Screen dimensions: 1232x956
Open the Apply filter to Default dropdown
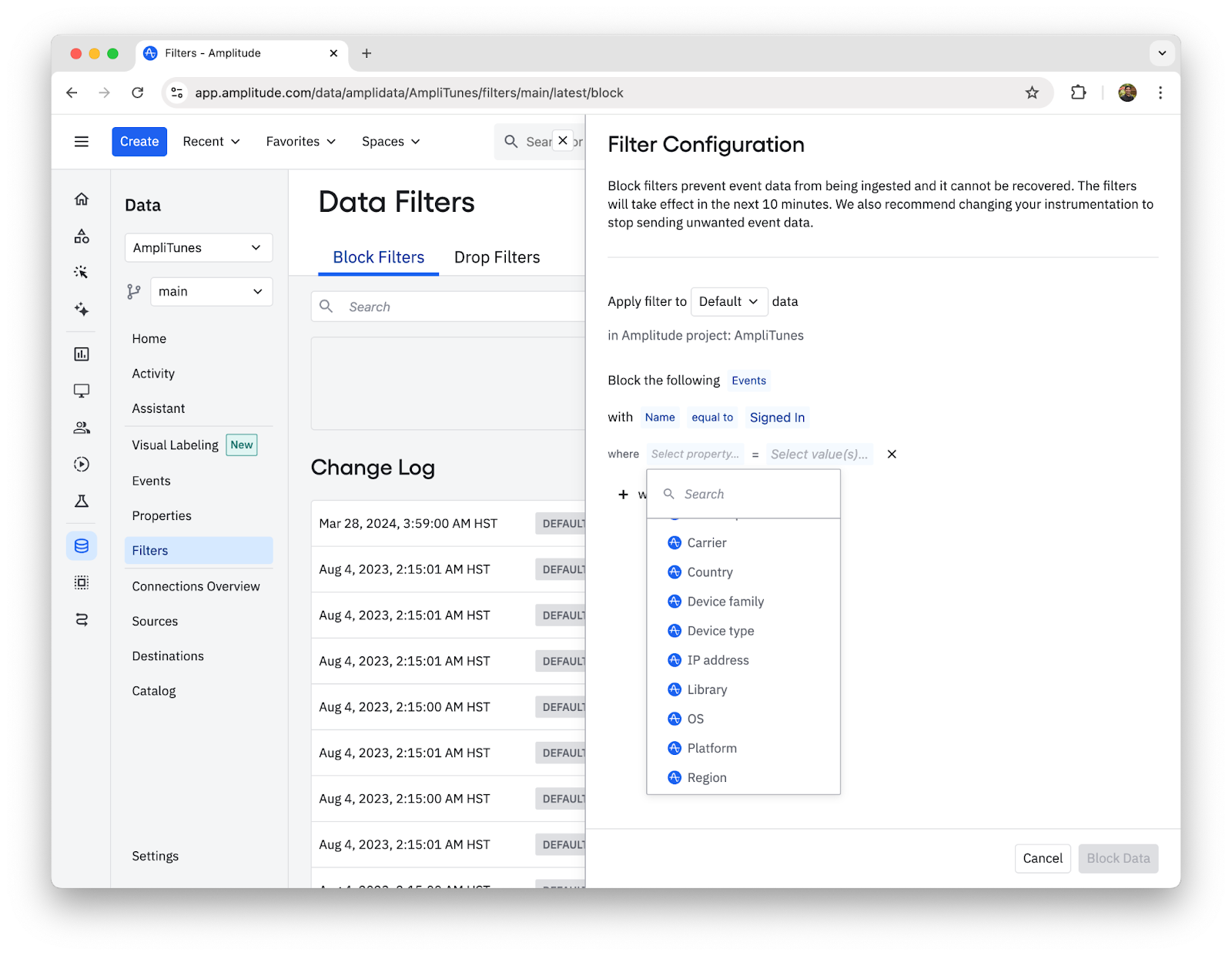point(728,302)
